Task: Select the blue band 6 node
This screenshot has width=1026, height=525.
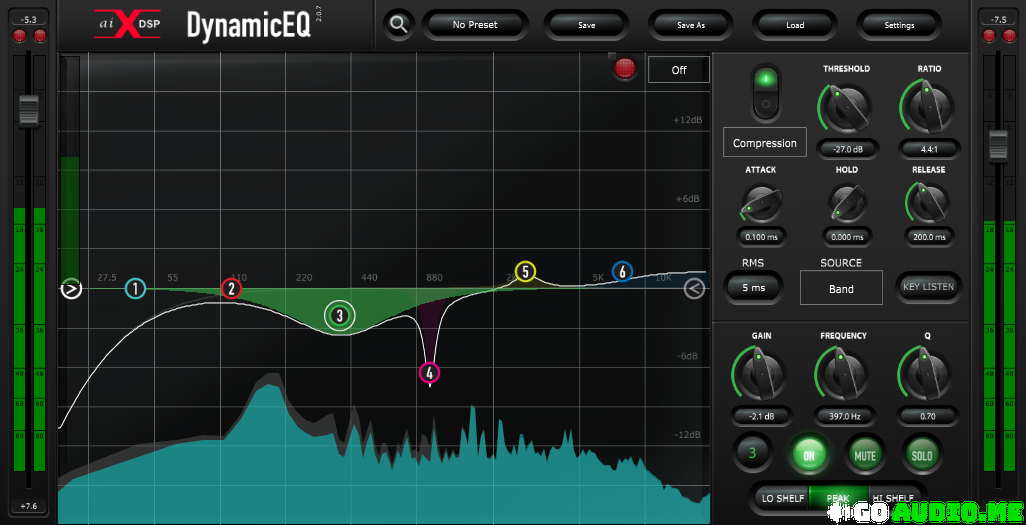Action: 622,271
